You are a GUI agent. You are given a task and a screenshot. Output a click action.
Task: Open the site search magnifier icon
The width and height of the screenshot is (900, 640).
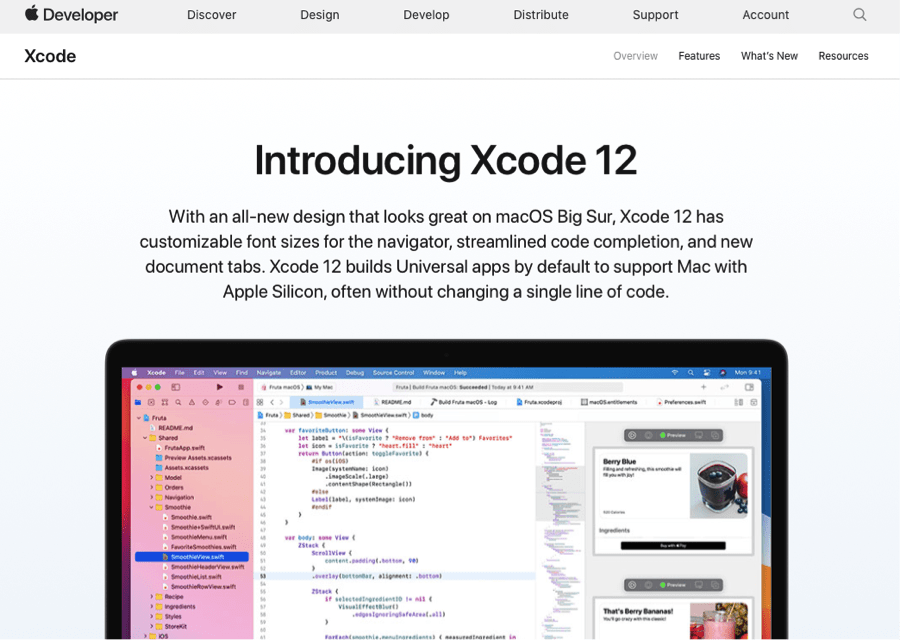[859, 14]
